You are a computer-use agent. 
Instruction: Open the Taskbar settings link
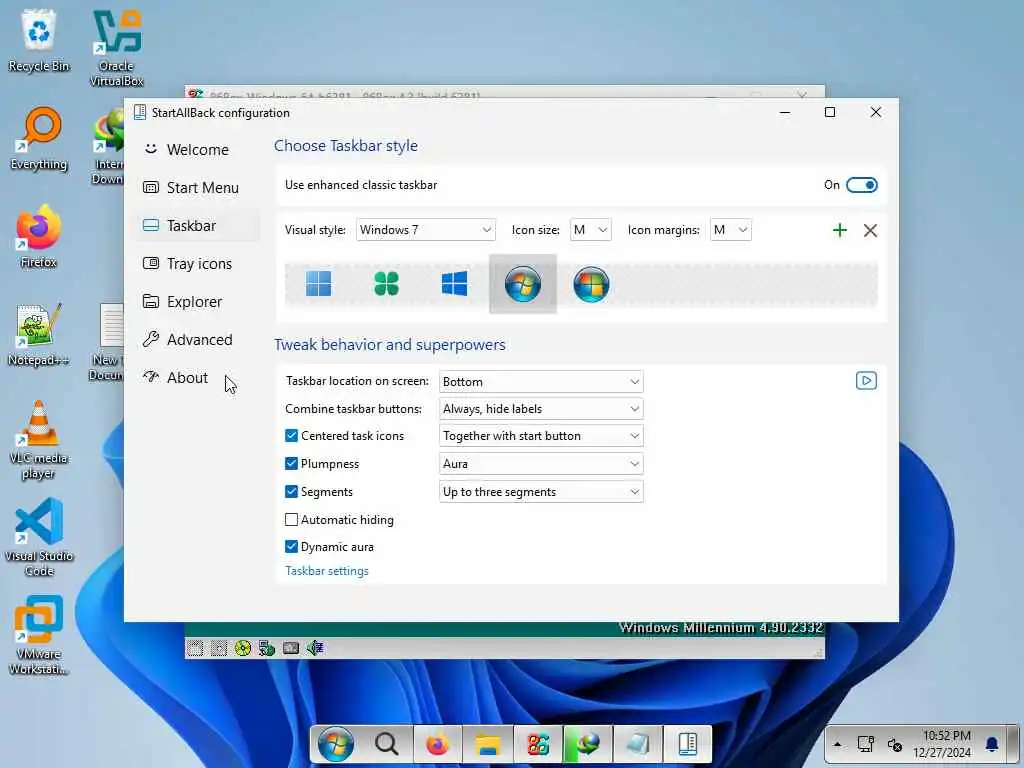327,571
